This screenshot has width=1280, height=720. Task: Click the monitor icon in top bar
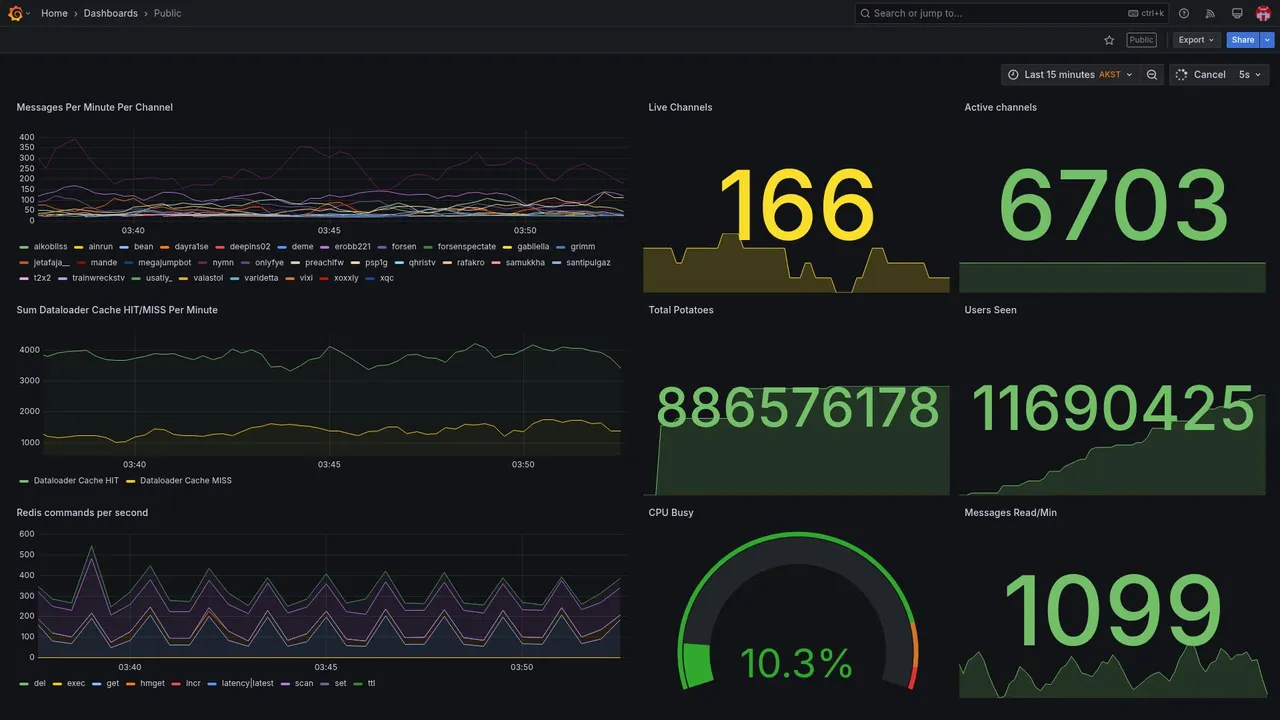pos(1237,13)
